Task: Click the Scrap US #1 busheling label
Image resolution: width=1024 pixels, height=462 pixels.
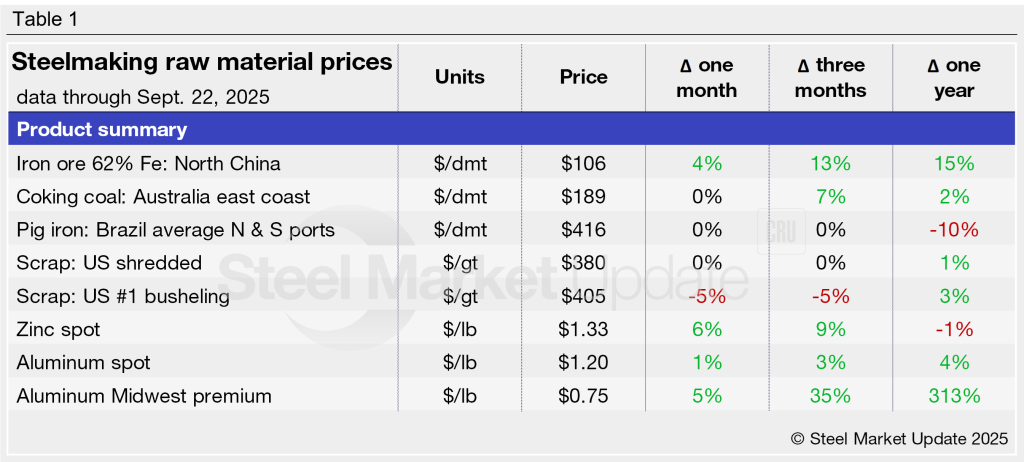Action: tap(123, 297)
